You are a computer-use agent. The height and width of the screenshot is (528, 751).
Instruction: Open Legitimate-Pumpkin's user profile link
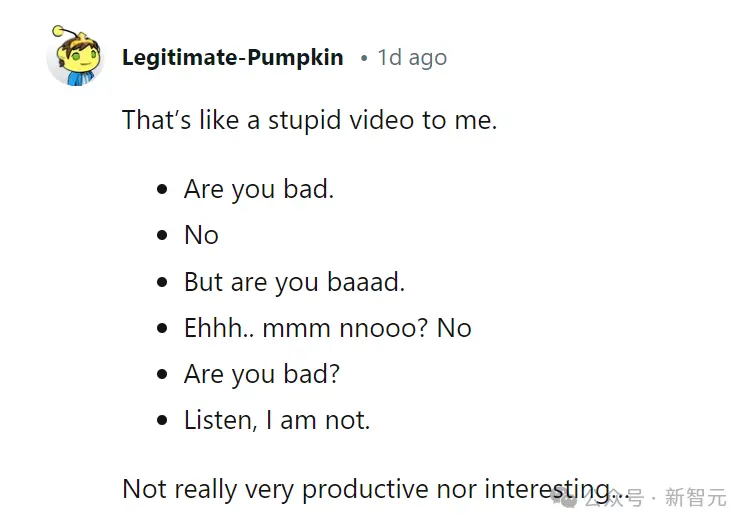(x=233, y=58)
